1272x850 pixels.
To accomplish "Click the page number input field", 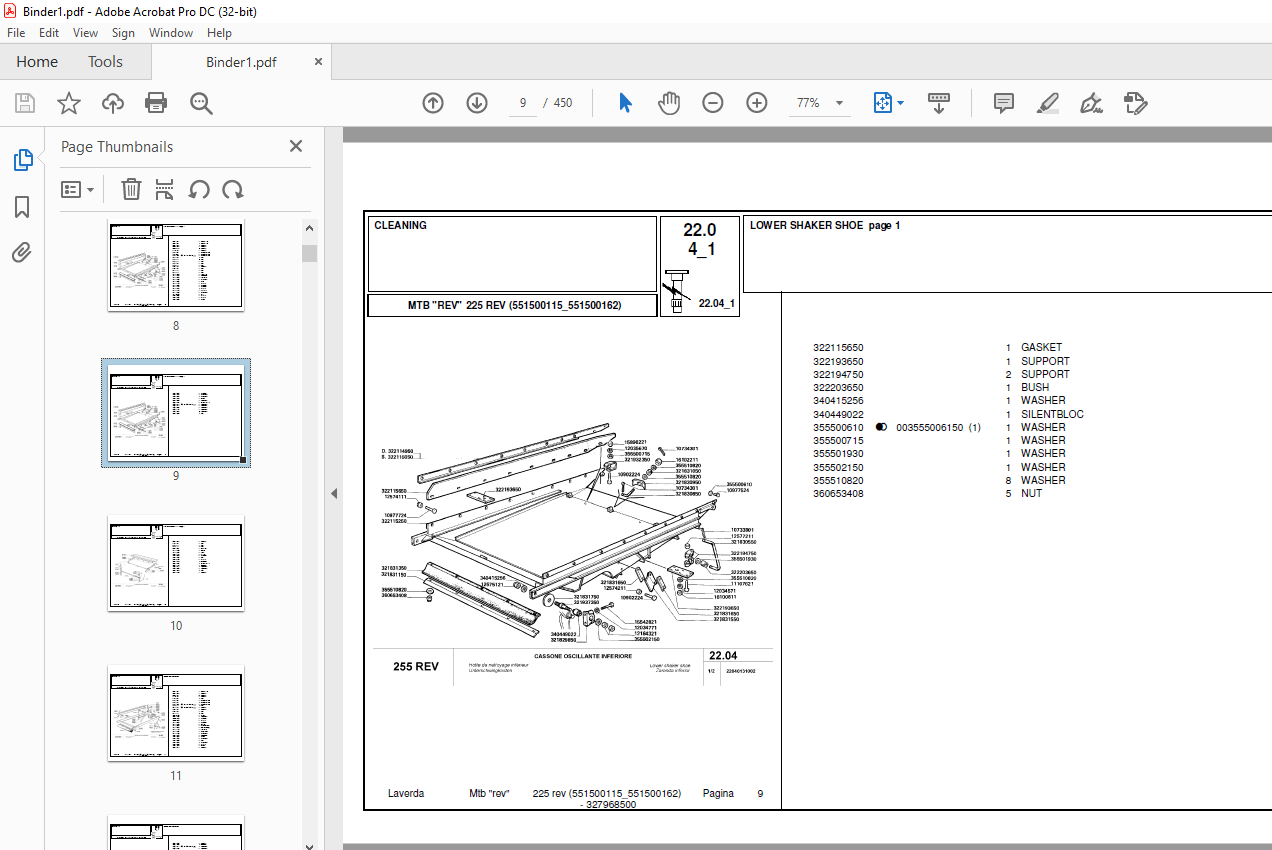I will pos(523,103).
